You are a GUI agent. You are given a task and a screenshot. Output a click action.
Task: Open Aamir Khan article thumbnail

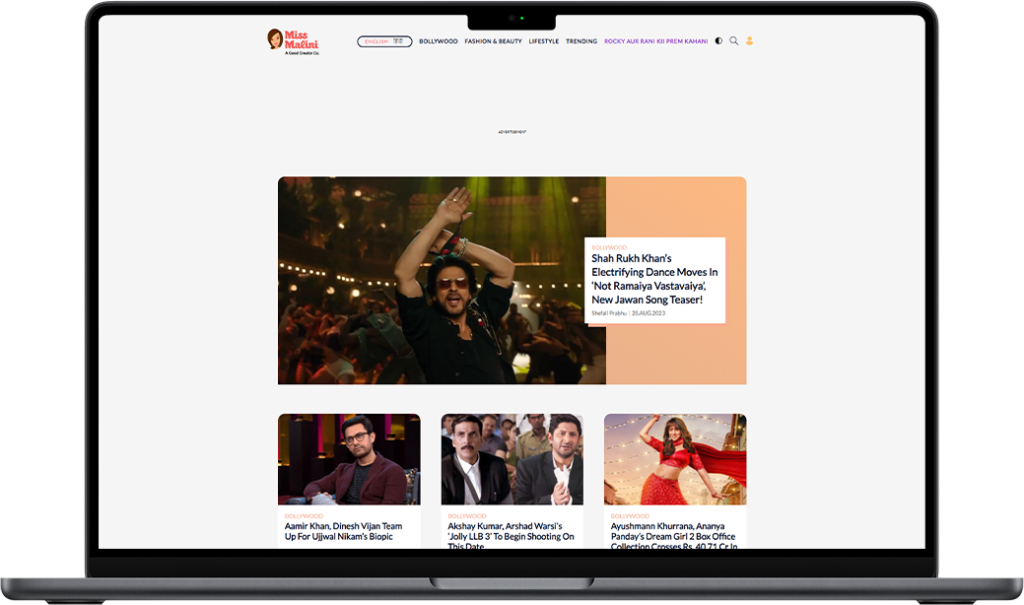[x=349, y=459]
